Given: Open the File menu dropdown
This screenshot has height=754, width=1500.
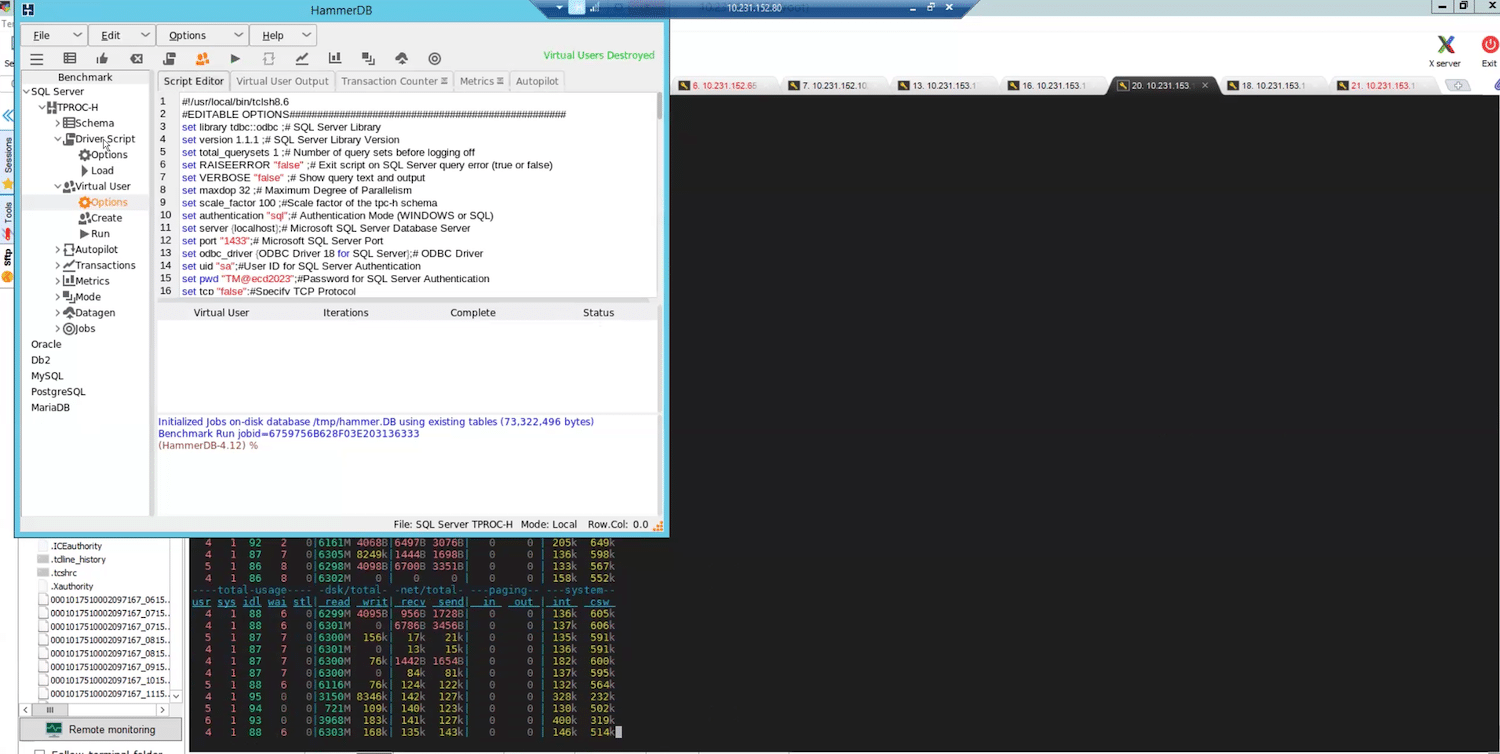Looking at the screenshot, I should pos(55,35).
